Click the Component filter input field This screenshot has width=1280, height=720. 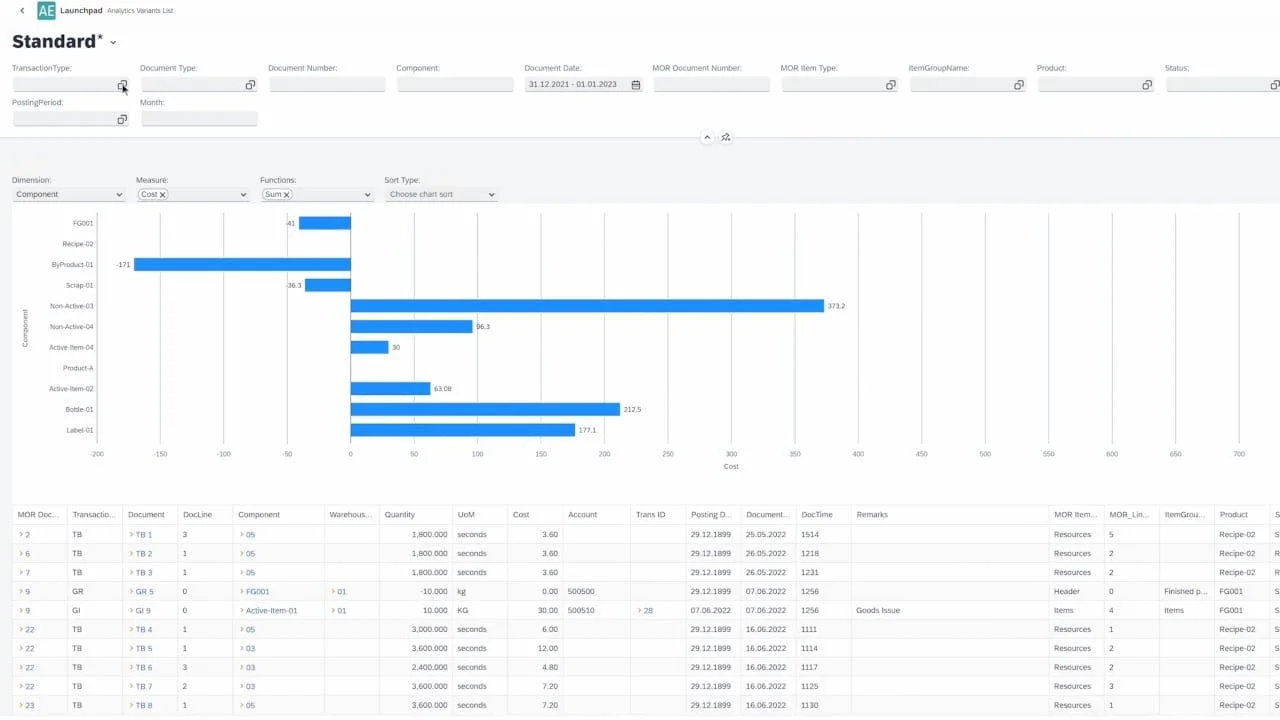click(455, 85)
